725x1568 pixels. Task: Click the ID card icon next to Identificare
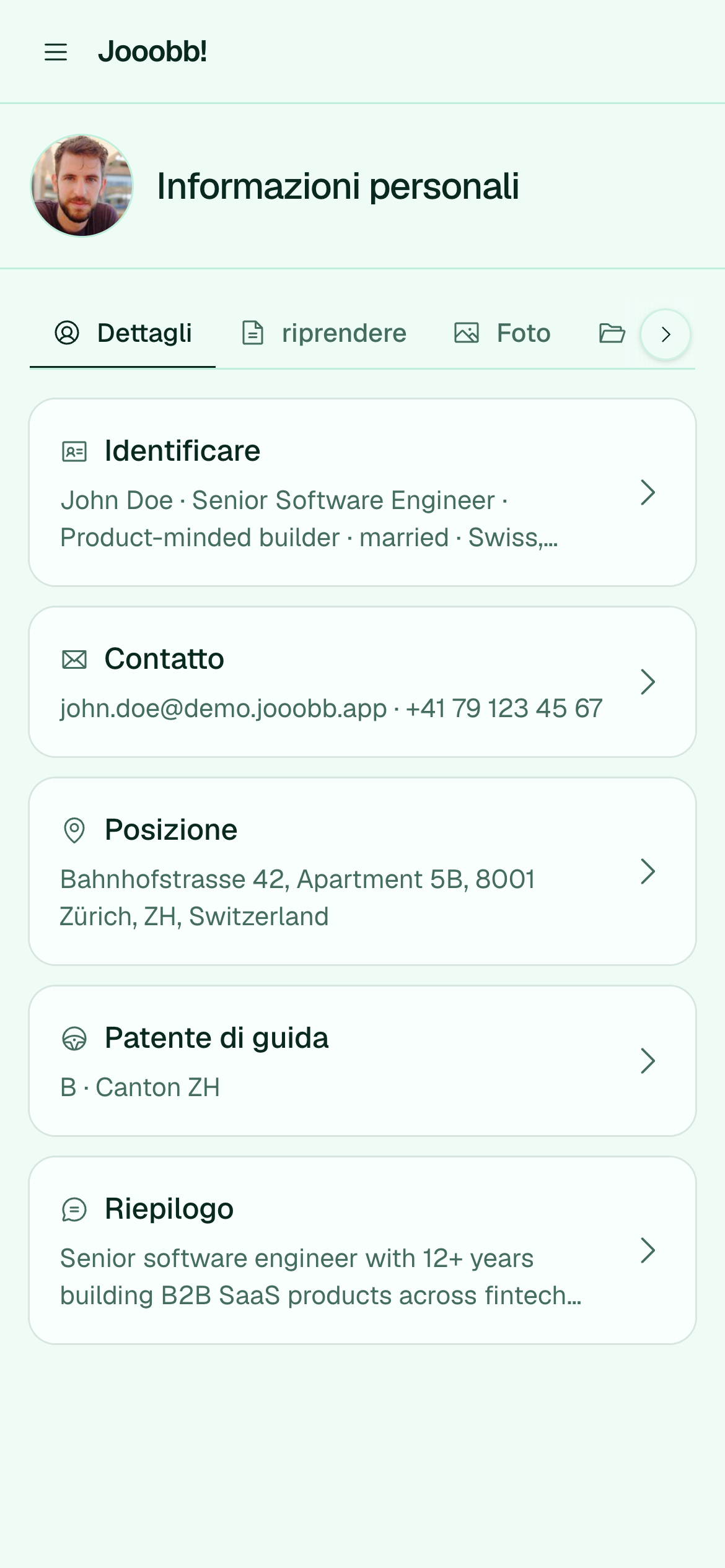click(74, 451)
